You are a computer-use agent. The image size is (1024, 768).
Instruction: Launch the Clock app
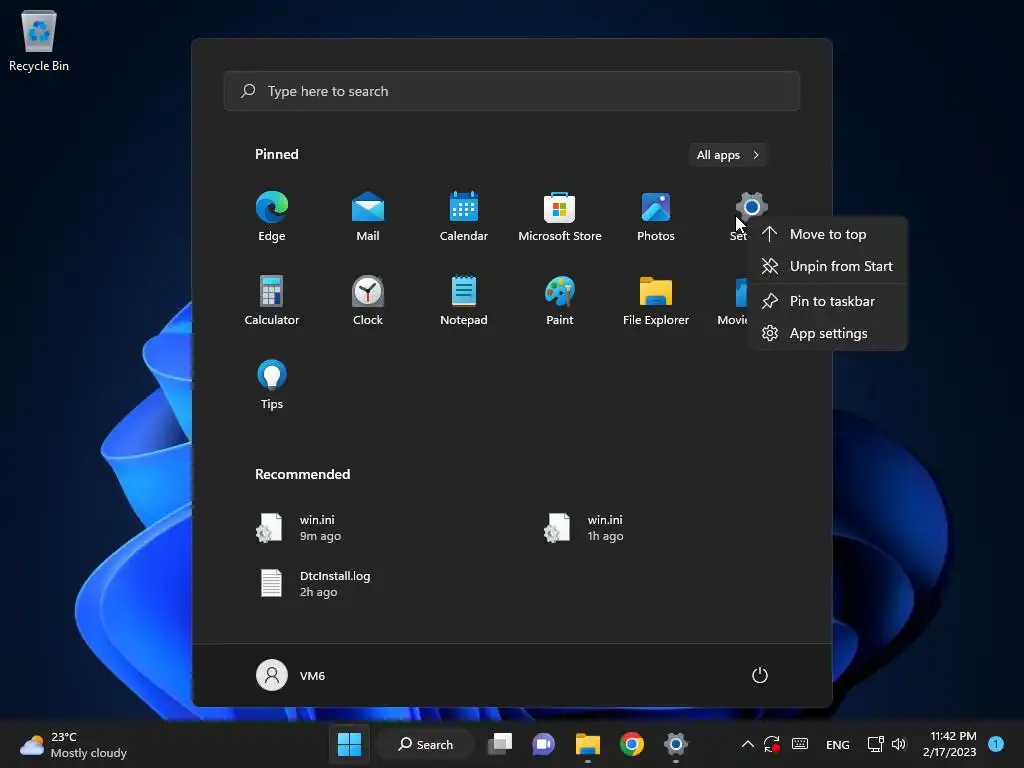click(x=368, y=300)
